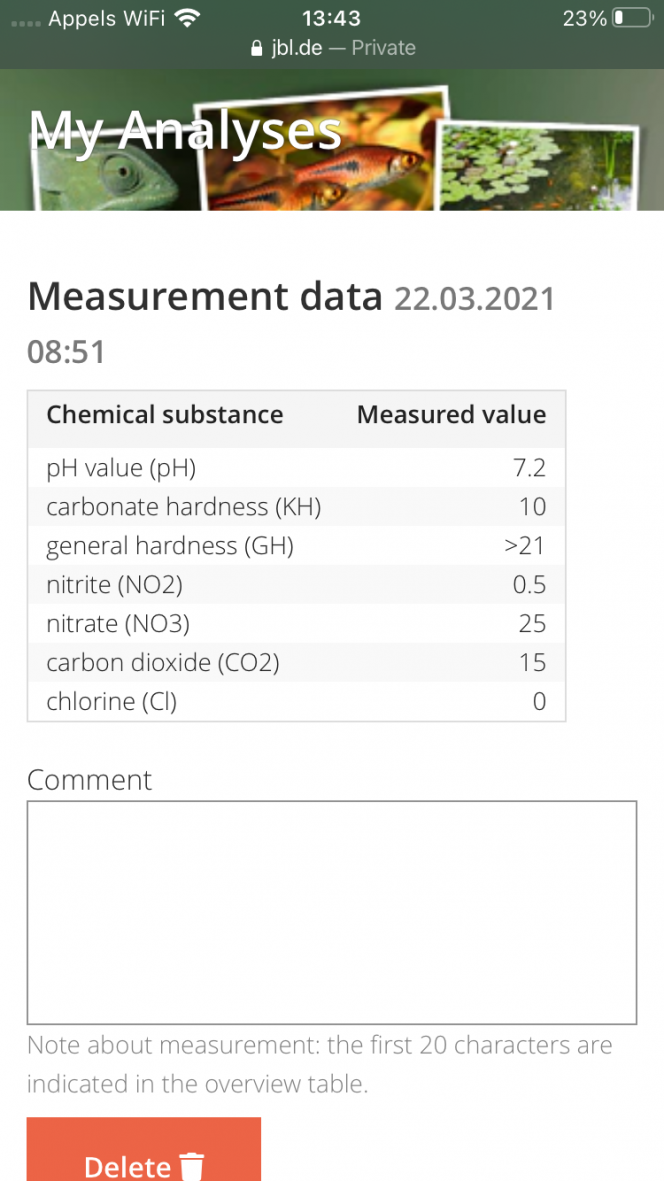Select the nitrite (NO2) row
Image resolution: width=664 pixels, height=1181 pixels.
(x=297, y=584)
